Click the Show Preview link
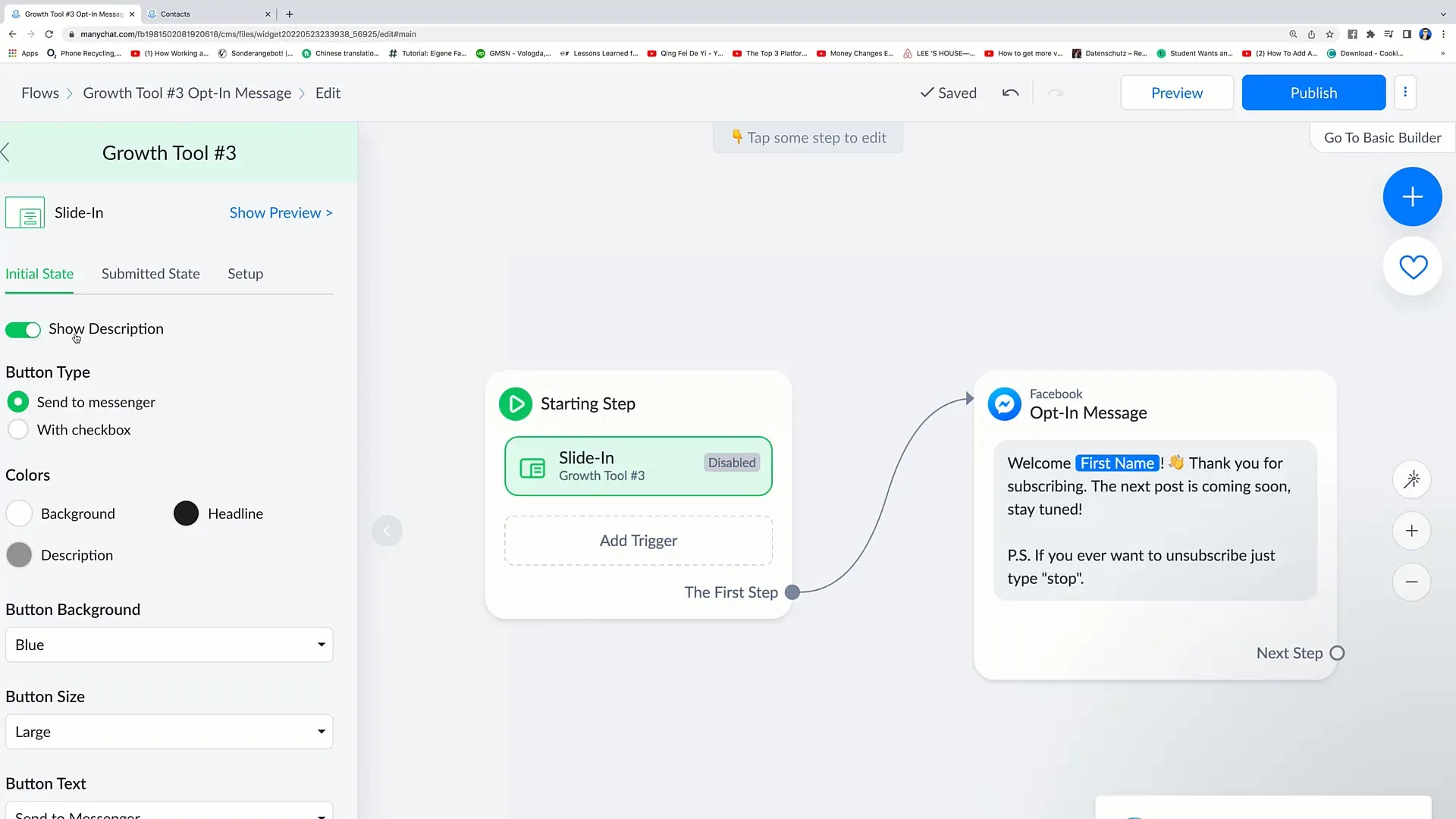The height and width of the screenshot is (819, 1456). point(280,212)
